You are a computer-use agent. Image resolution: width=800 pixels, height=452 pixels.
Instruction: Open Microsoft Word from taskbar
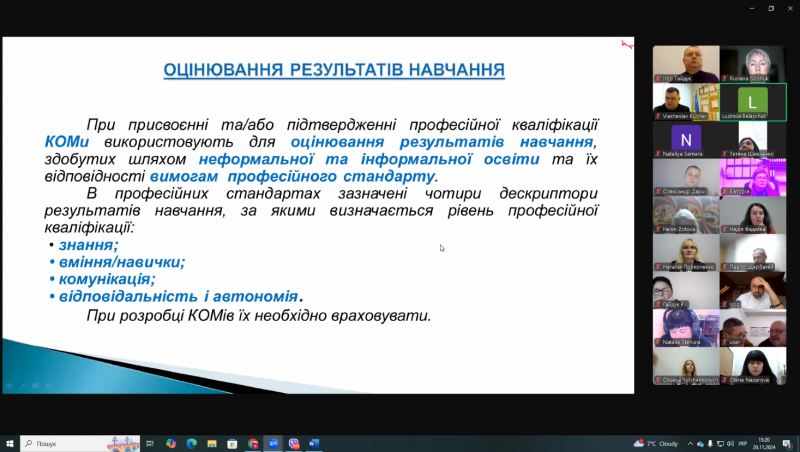tap(314, 443)
